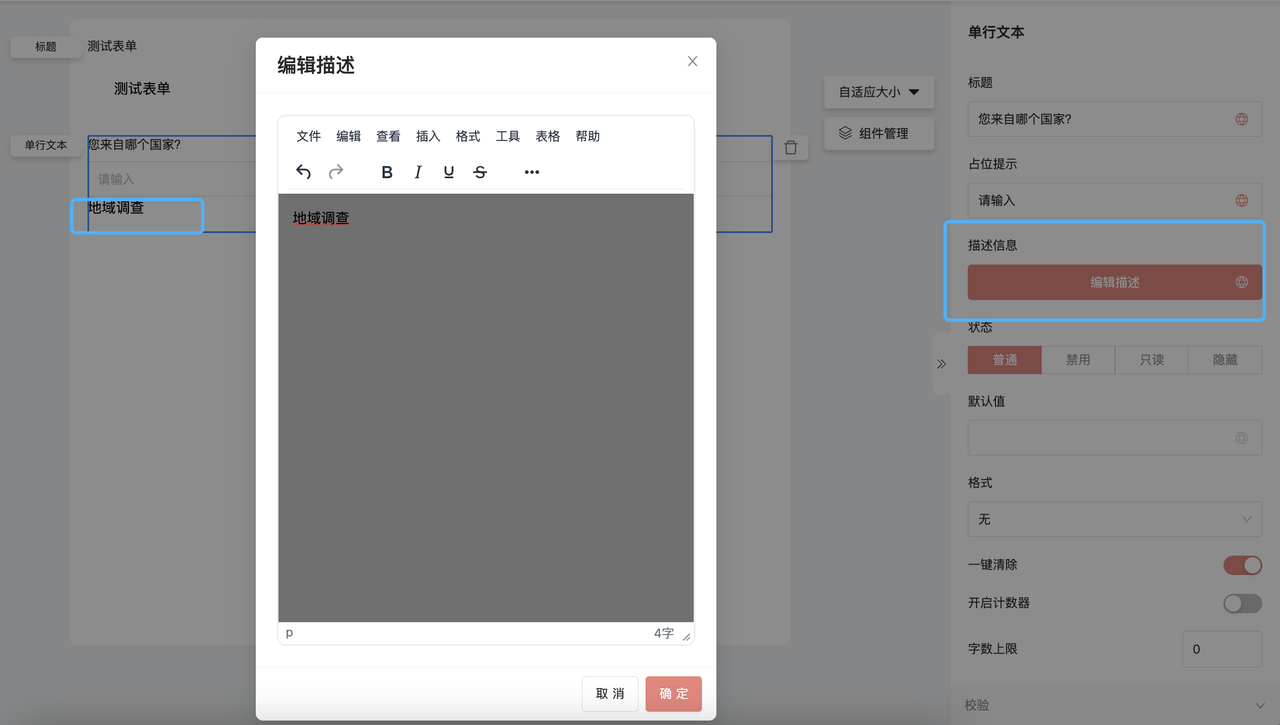Click the globe icon in 标题 field
This screenshot has height=725, width=1280.
click(x=1242, y=119)
